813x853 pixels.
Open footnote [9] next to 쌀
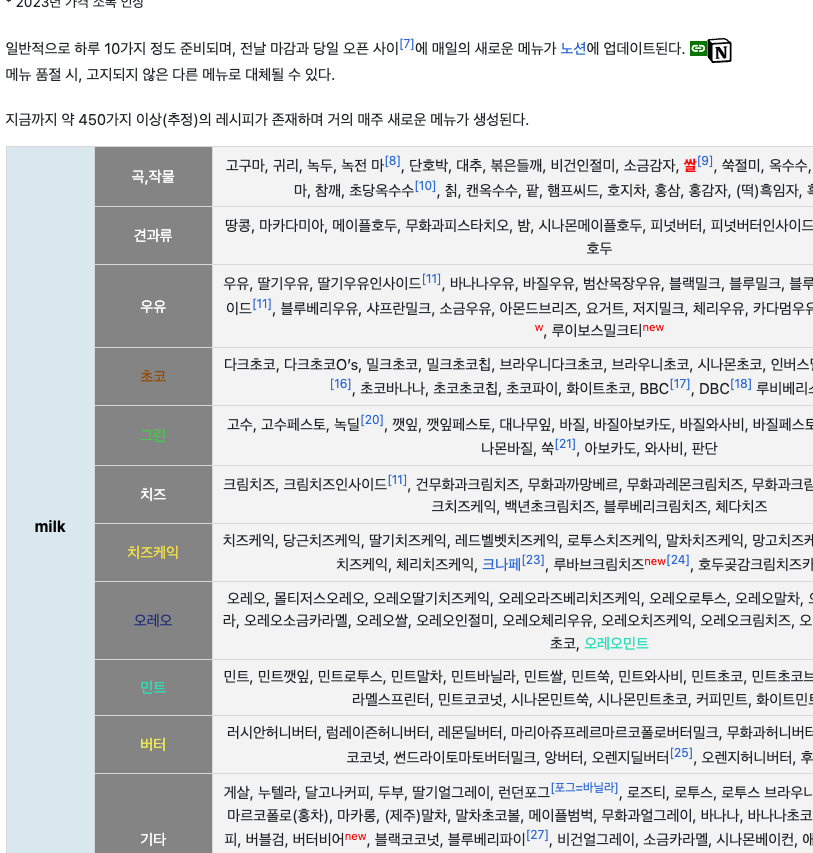pyautogui.click(x=705, y=162)
